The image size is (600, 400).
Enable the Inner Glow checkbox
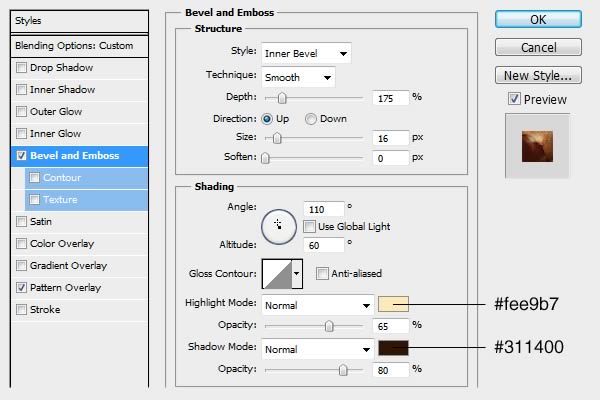[21, 134]
